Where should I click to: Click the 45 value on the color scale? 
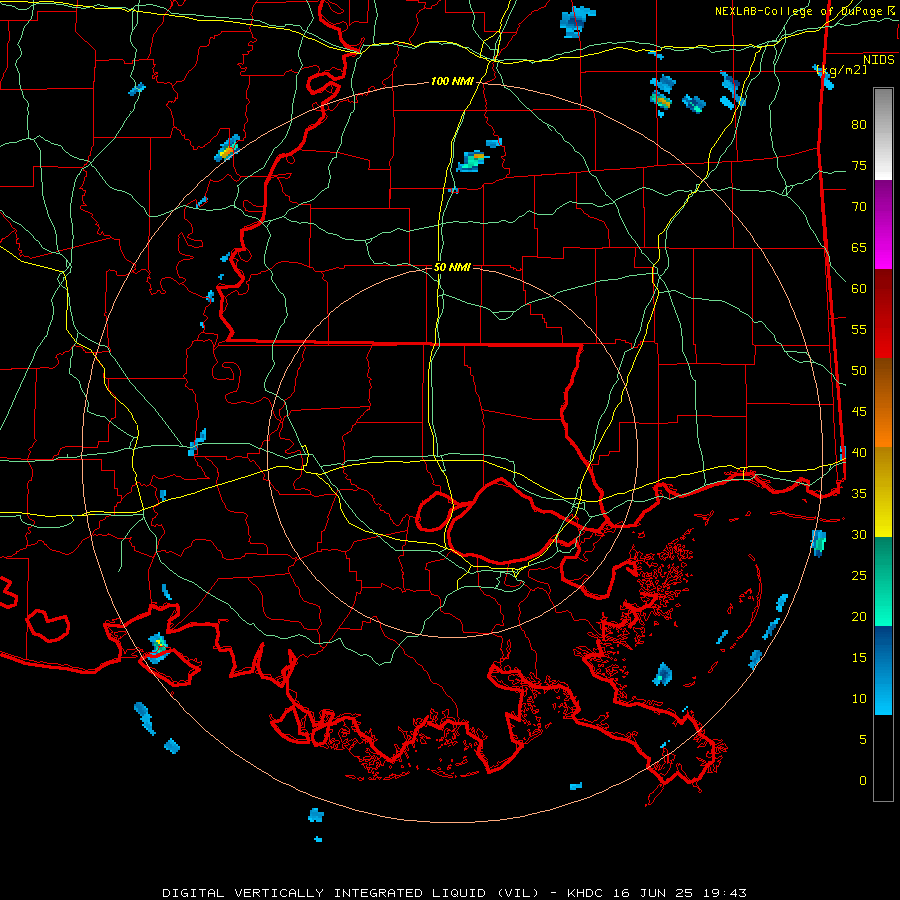[859, 412]
